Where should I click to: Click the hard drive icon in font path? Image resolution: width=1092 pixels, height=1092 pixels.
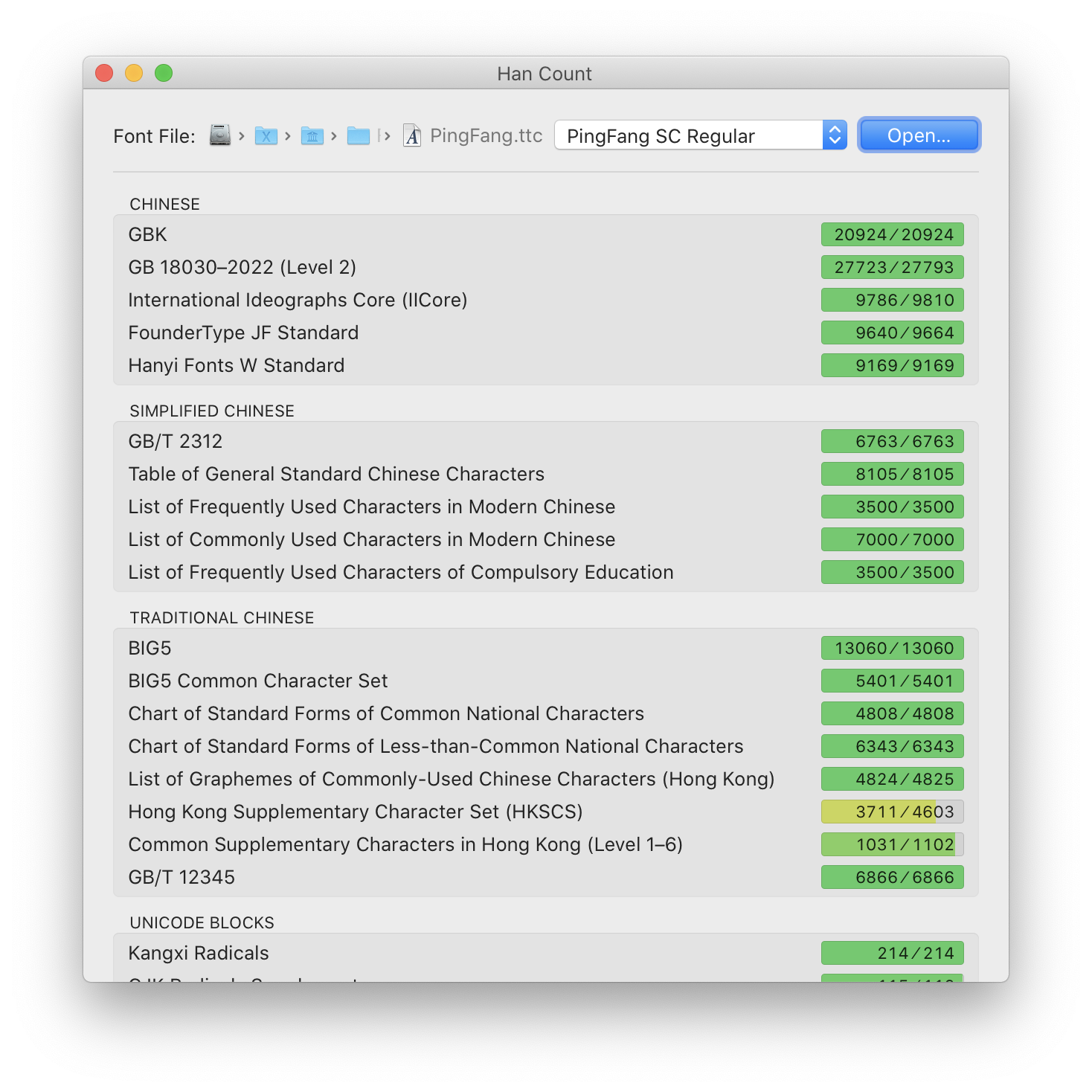point(220,135)
